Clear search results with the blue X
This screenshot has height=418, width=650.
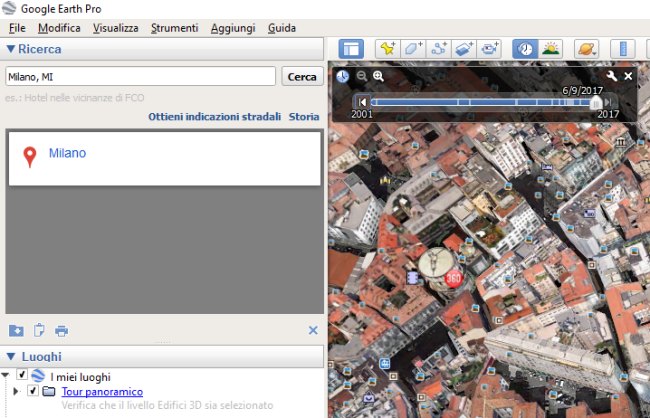point(313,330)
